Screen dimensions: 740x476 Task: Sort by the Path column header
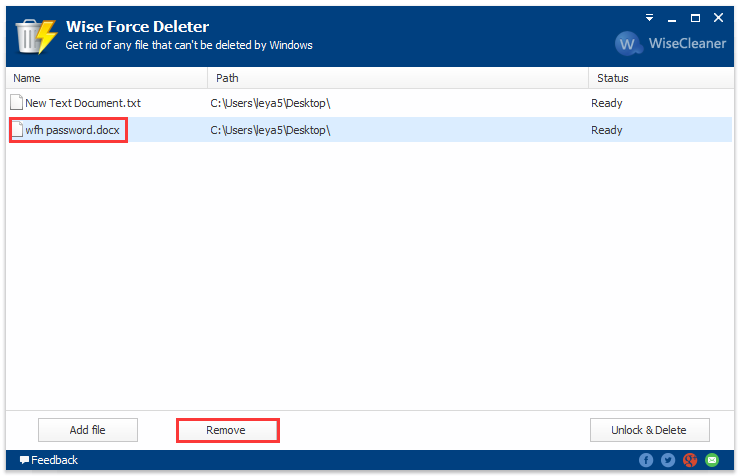(398, 78)
